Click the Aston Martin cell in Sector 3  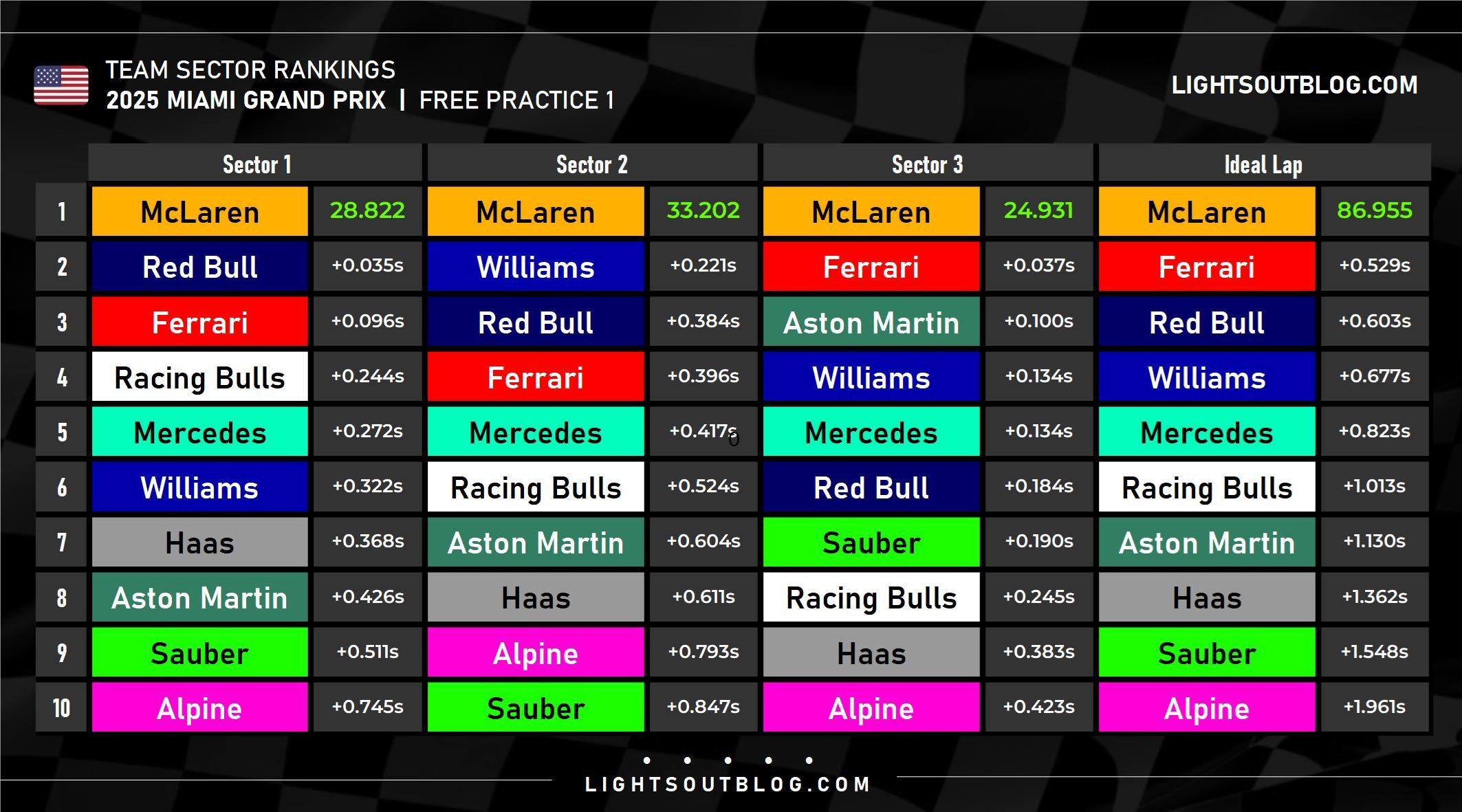[x=871, y=322]
